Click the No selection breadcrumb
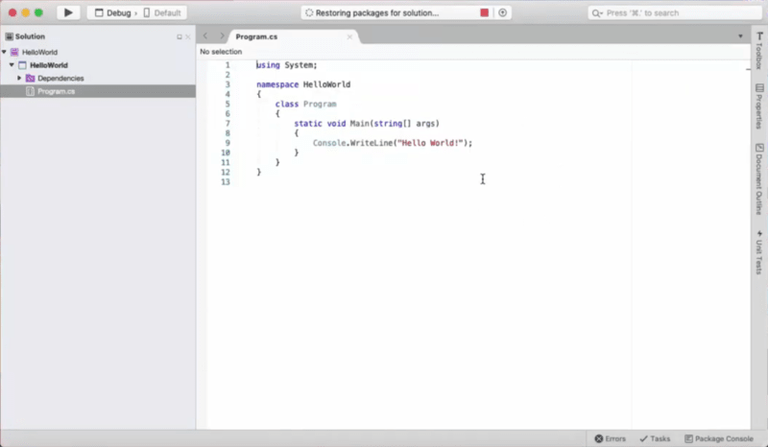This screenshot has width=768, height=447. 221,51
